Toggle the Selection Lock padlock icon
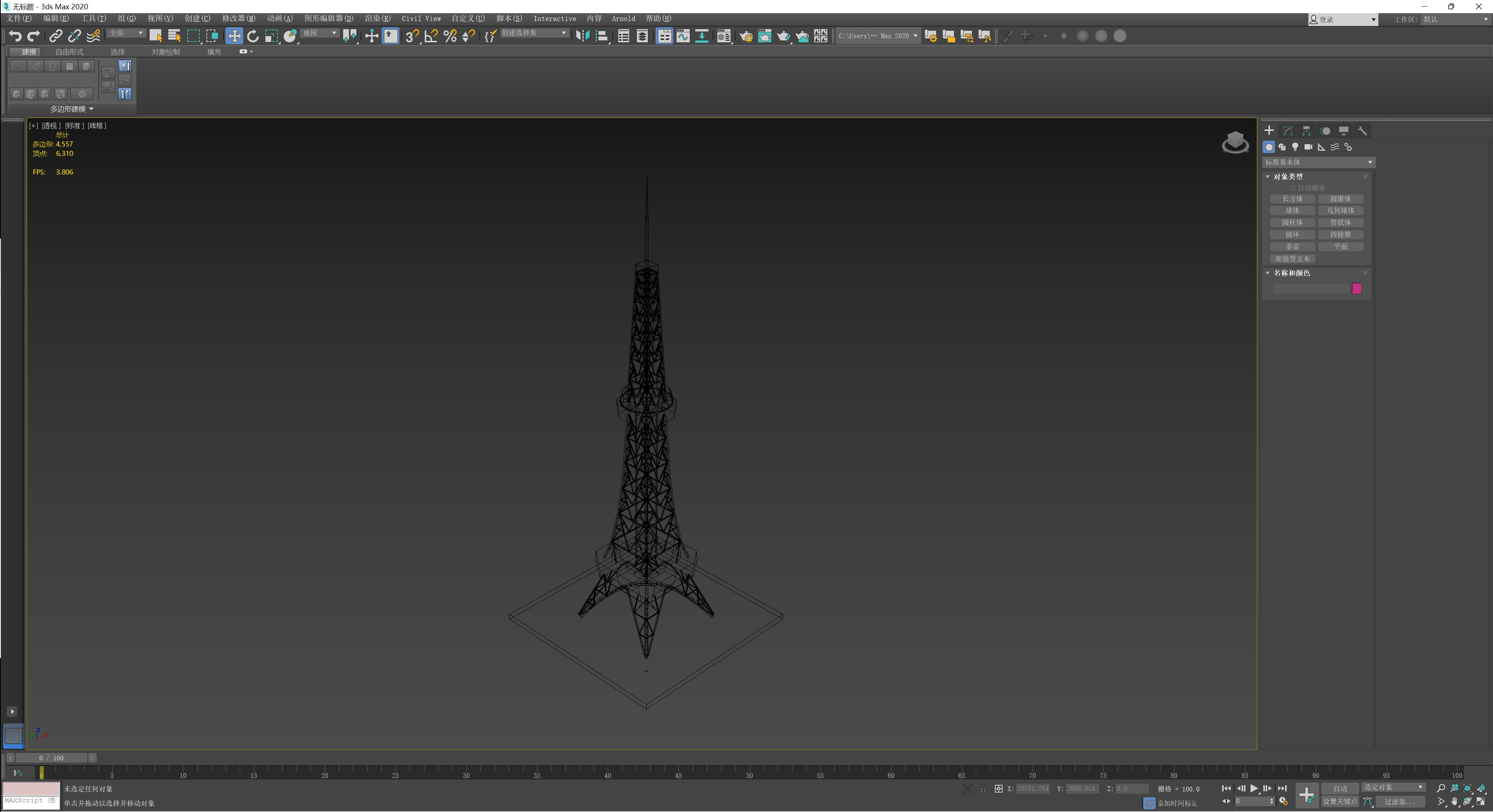Screen dimensions: 1493x812 983,789
